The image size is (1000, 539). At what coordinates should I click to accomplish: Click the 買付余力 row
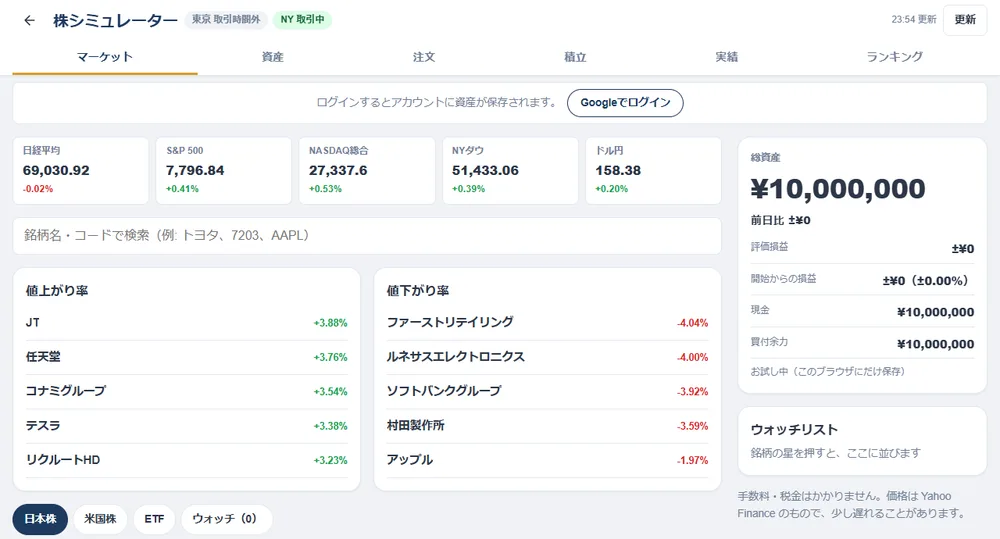862,343
